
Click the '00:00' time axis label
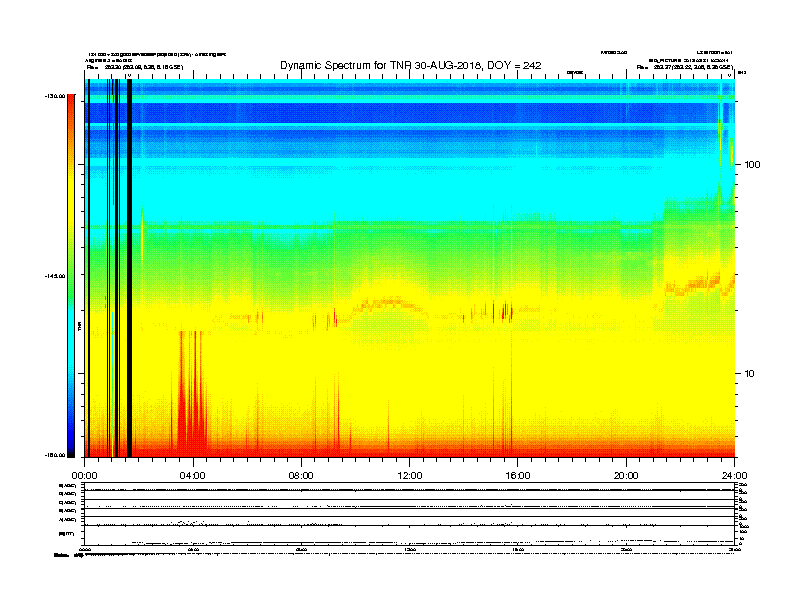coord(84,476)
